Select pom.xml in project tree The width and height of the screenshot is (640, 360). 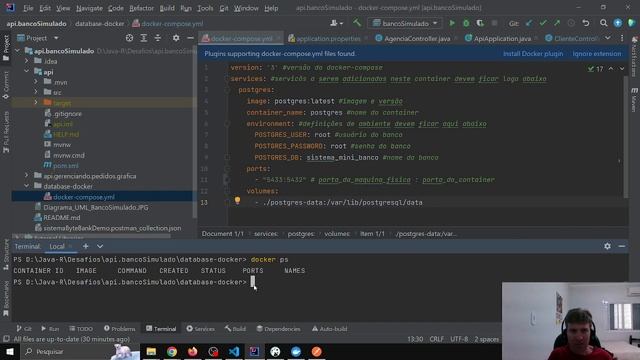pos(65,165)
